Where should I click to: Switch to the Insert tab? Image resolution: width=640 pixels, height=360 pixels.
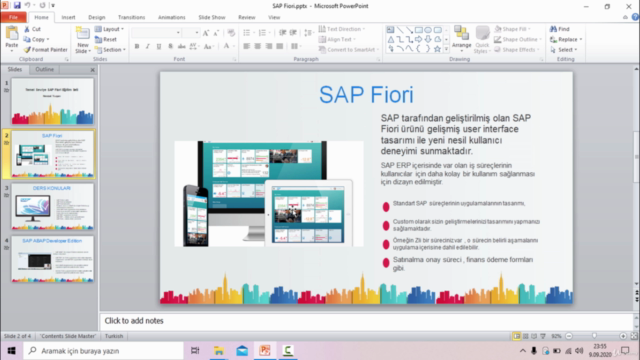tap(68, 17)
